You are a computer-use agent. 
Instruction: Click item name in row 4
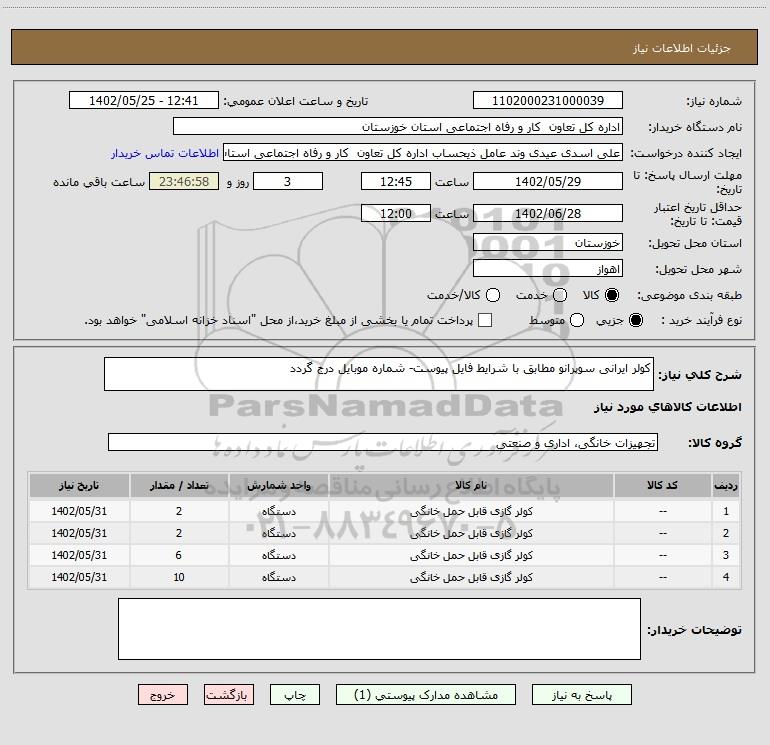pyautogui.click(x=471, y=578)
